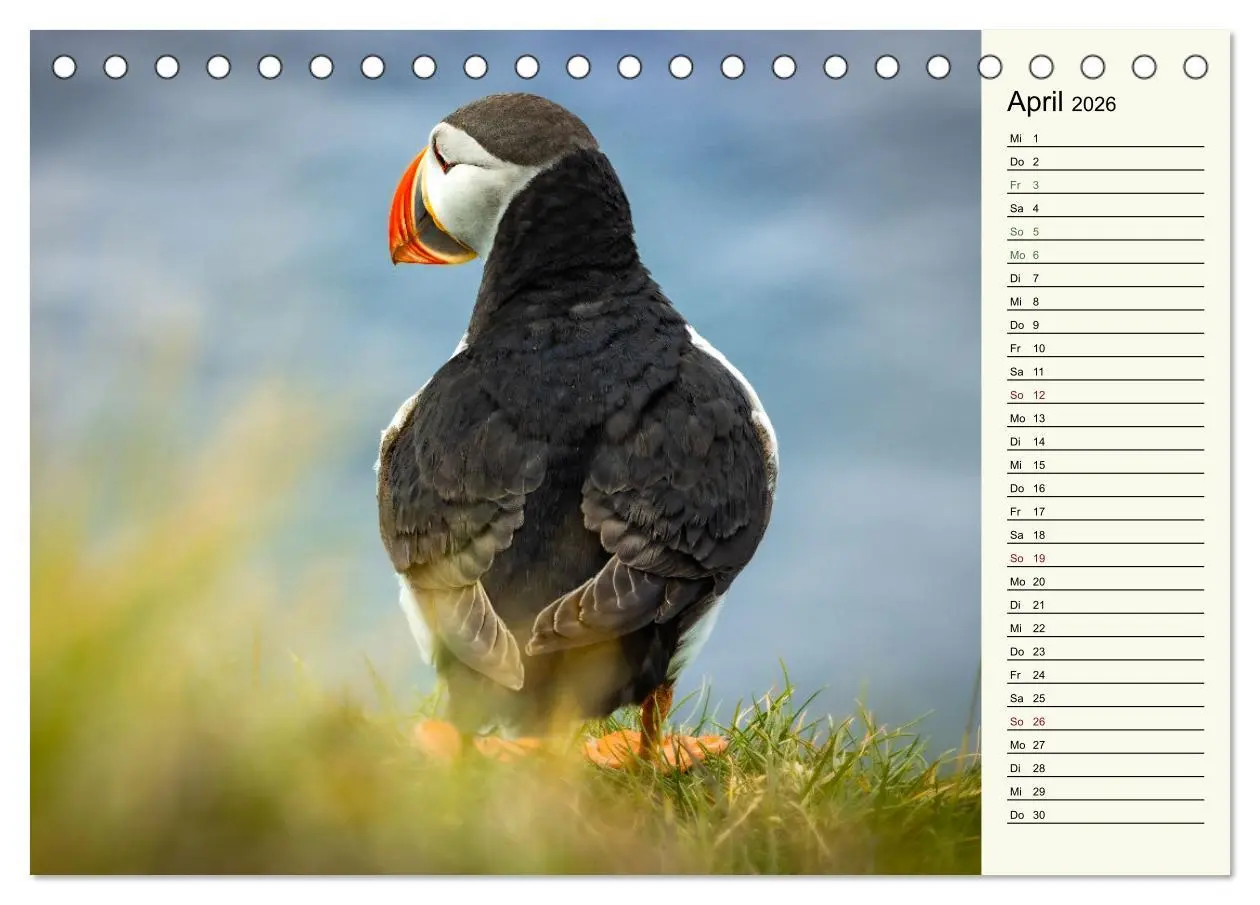This screenshot has height=905, width=1260.
Task: Select the 'Di 14' date row
Action: [x=1105, y=441]
